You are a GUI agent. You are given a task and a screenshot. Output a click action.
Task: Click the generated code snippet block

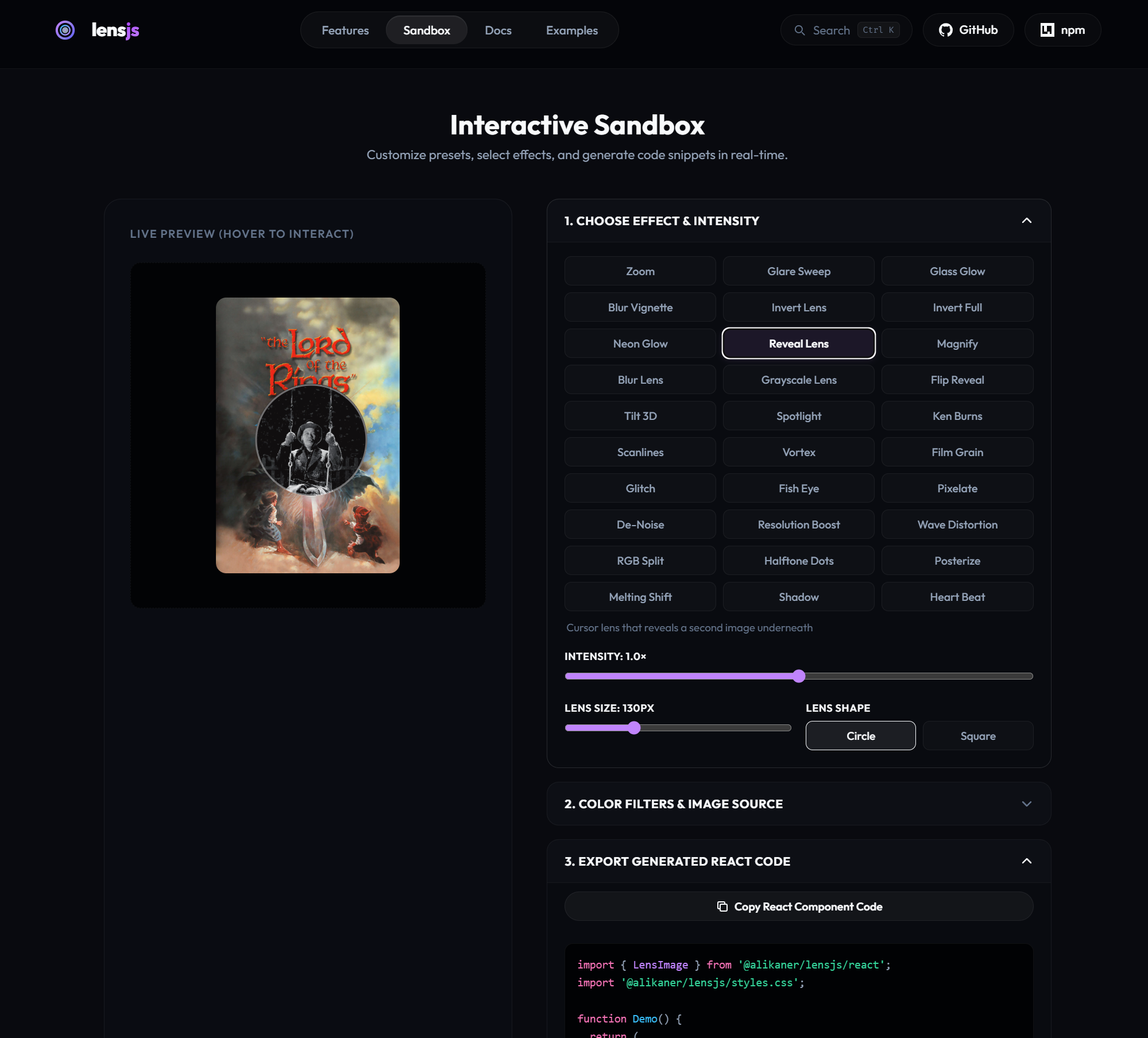(799, 991)
